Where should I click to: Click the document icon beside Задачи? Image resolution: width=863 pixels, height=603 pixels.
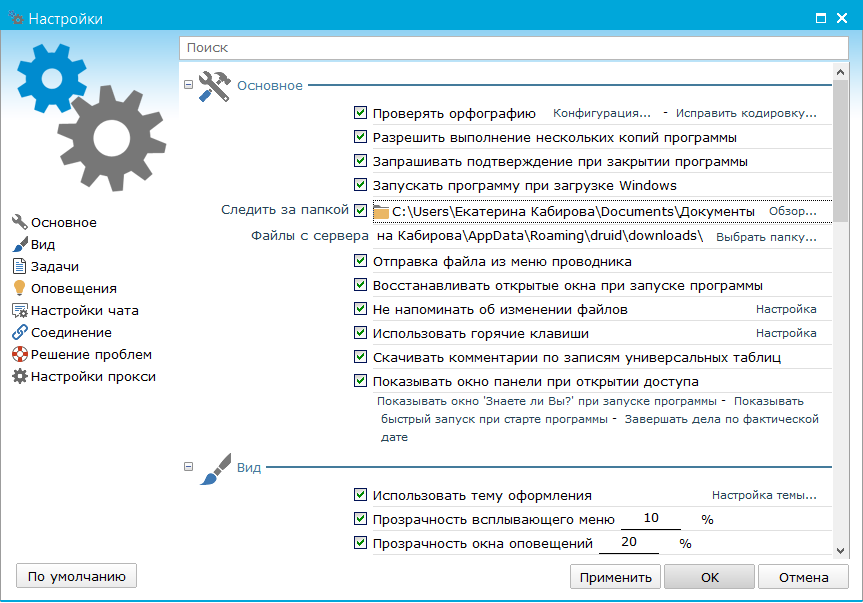pyautogui.click(x=19, y=267)
